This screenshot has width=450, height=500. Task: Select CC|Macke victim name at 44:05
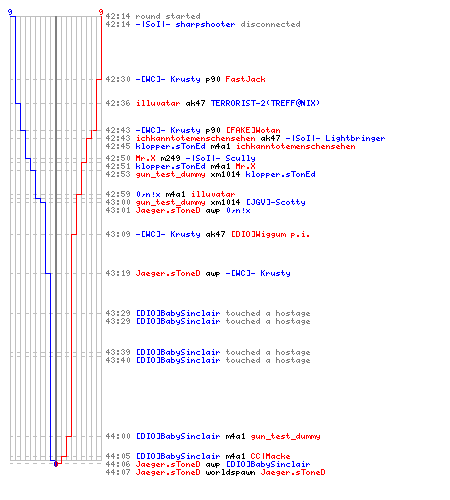270,456
